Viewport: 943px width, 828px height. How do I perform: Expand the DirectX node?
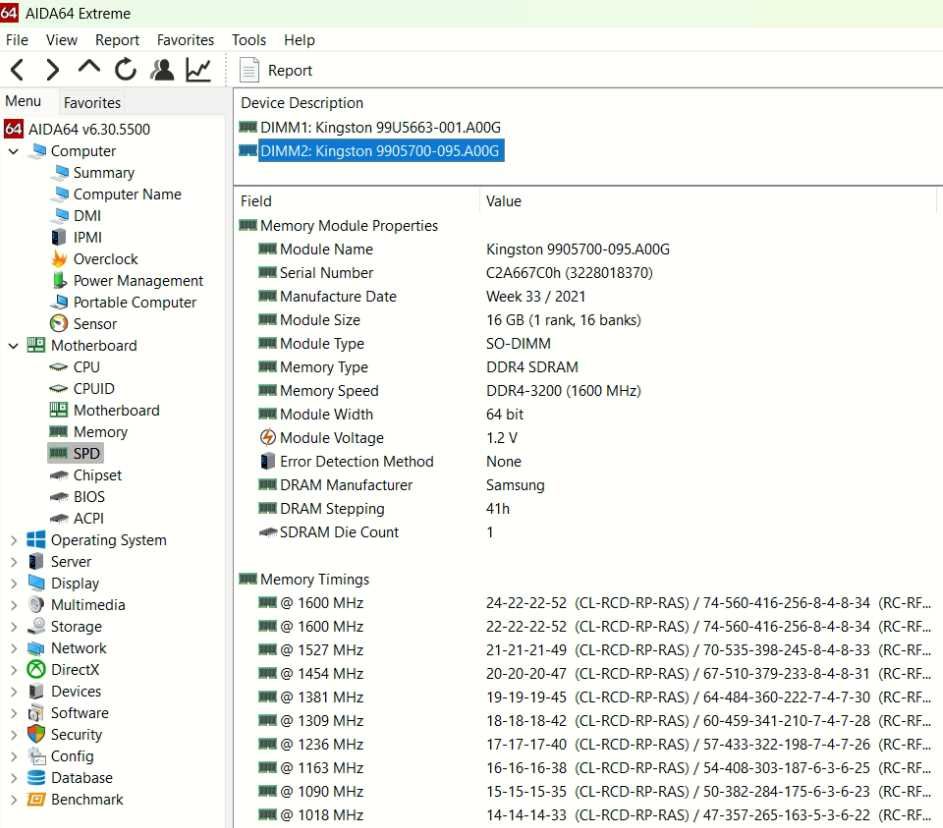[x=14, y=670]
